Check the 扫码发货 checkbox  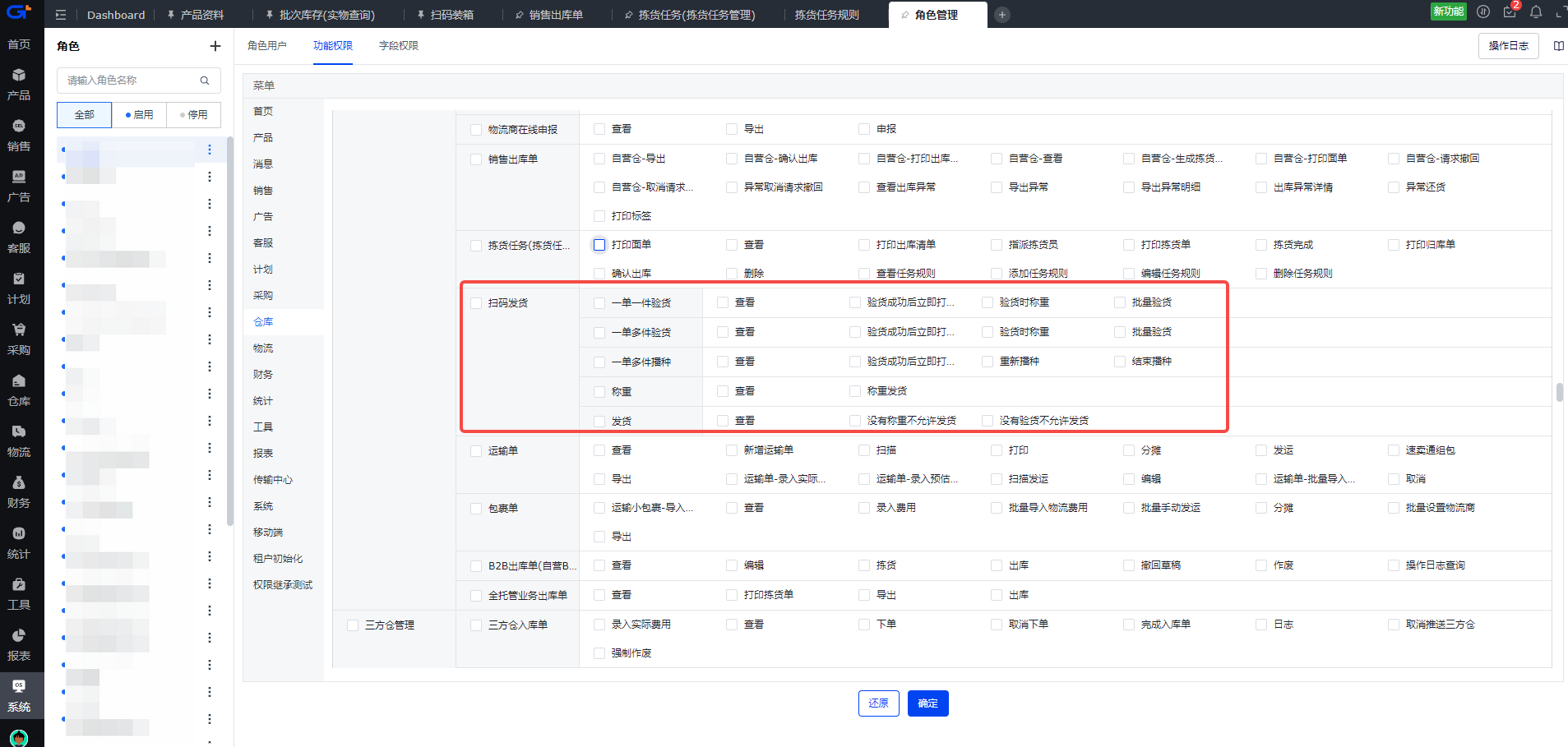tap(476, 303)
